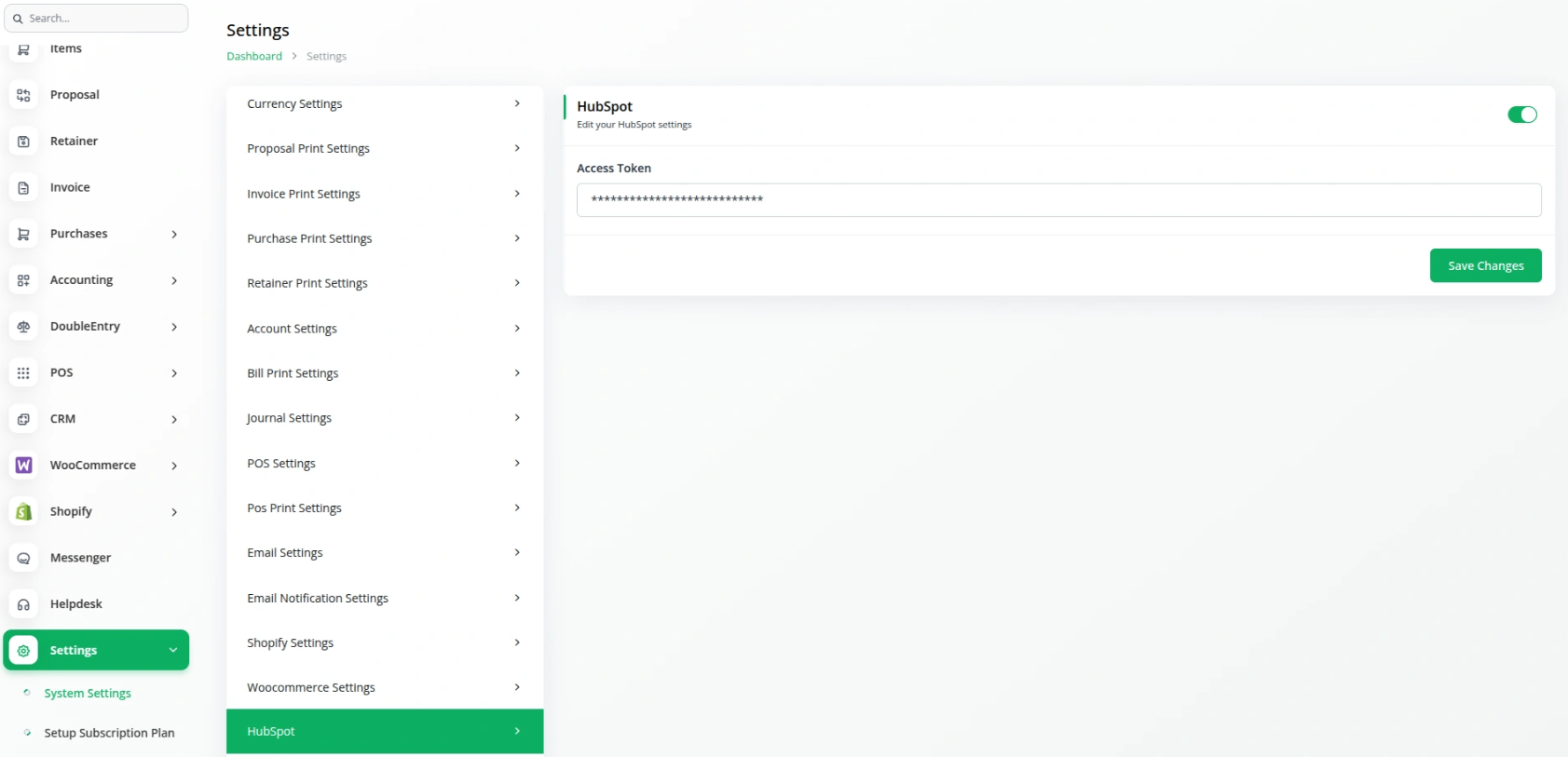Click the CRM sidebar icon
The image size is (1568, 757).
(23, 419)
